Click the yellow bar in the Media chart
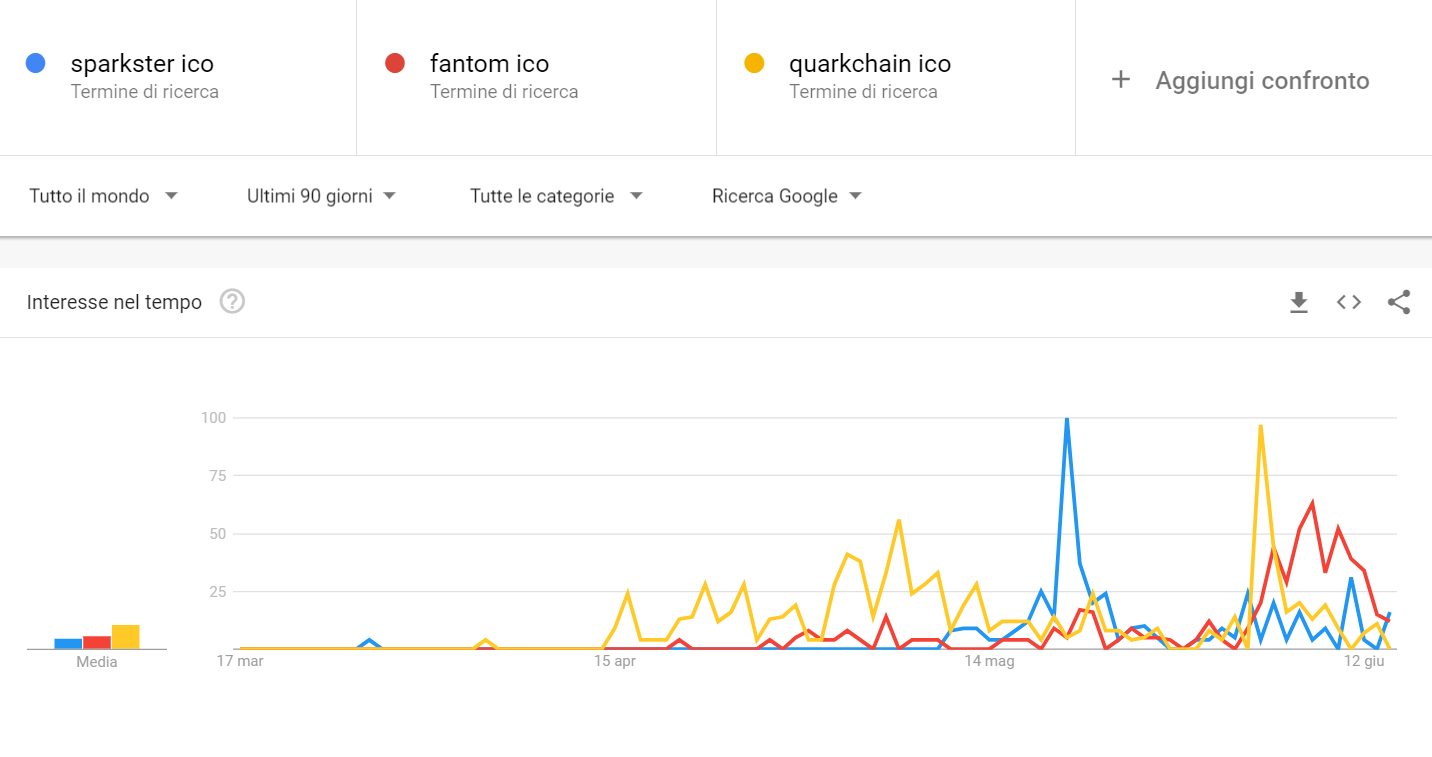 pyautogui.click(x=125, y=637)
